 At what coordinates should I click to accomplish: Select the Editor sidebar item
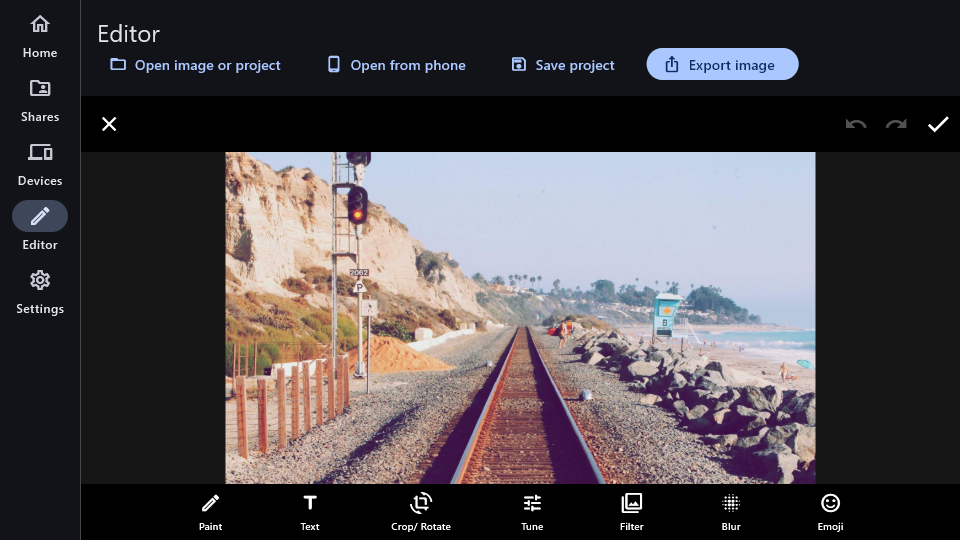[x=40, y=228]
